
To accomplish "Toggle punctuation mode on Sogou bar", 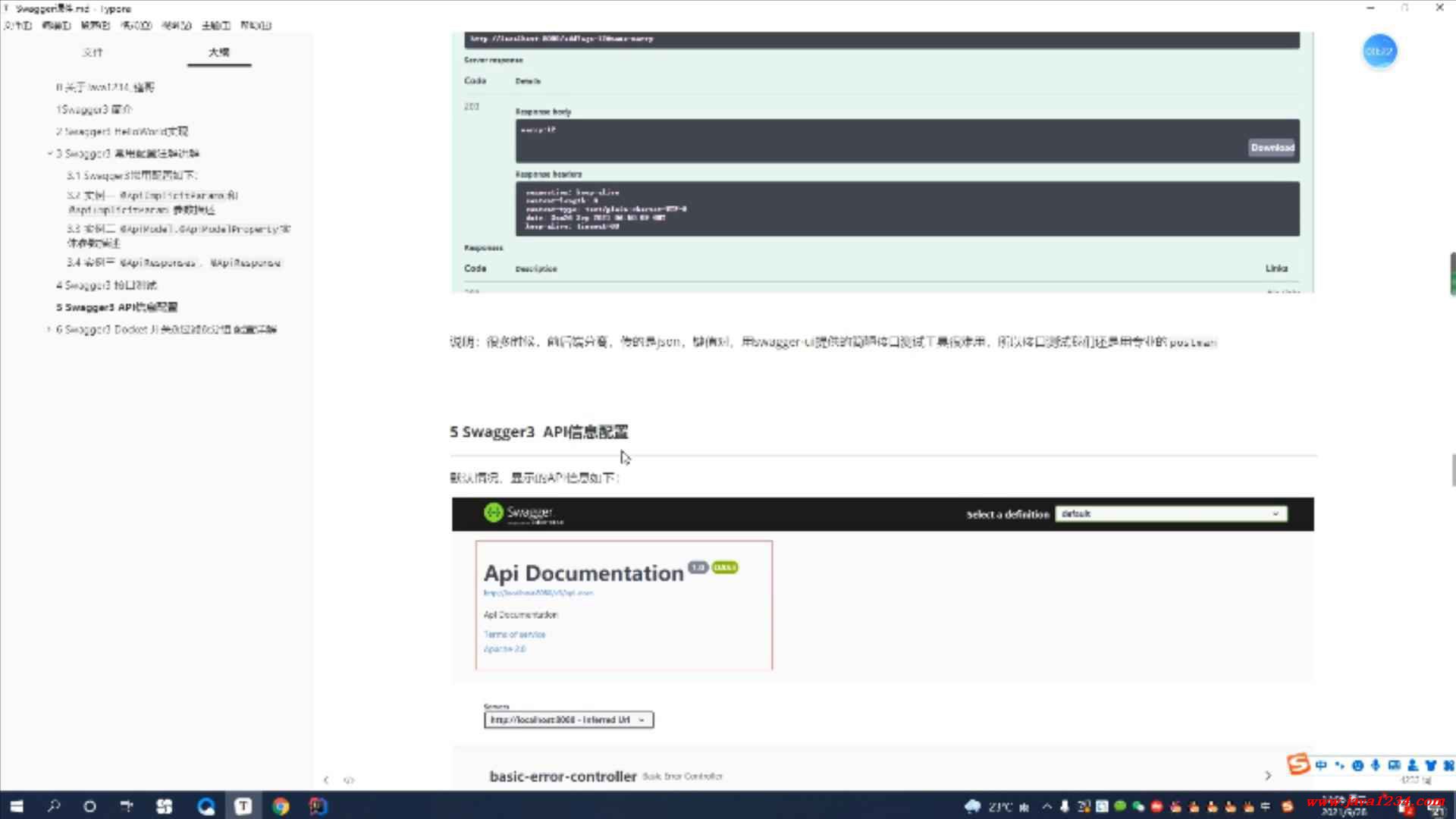I will 1339,765.
